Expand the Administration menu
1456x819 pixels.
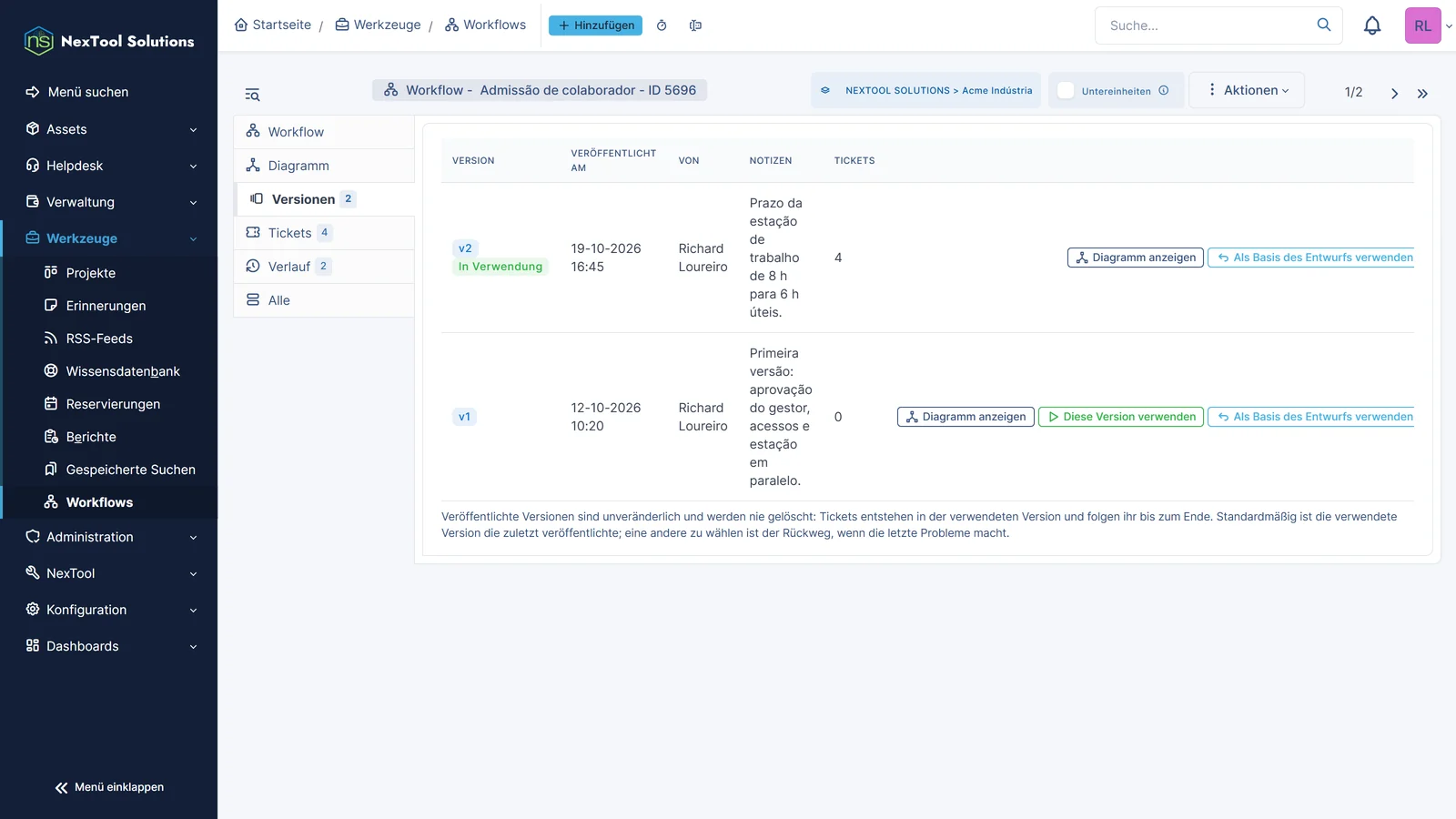pyautogui.click(x=109, y=537)
